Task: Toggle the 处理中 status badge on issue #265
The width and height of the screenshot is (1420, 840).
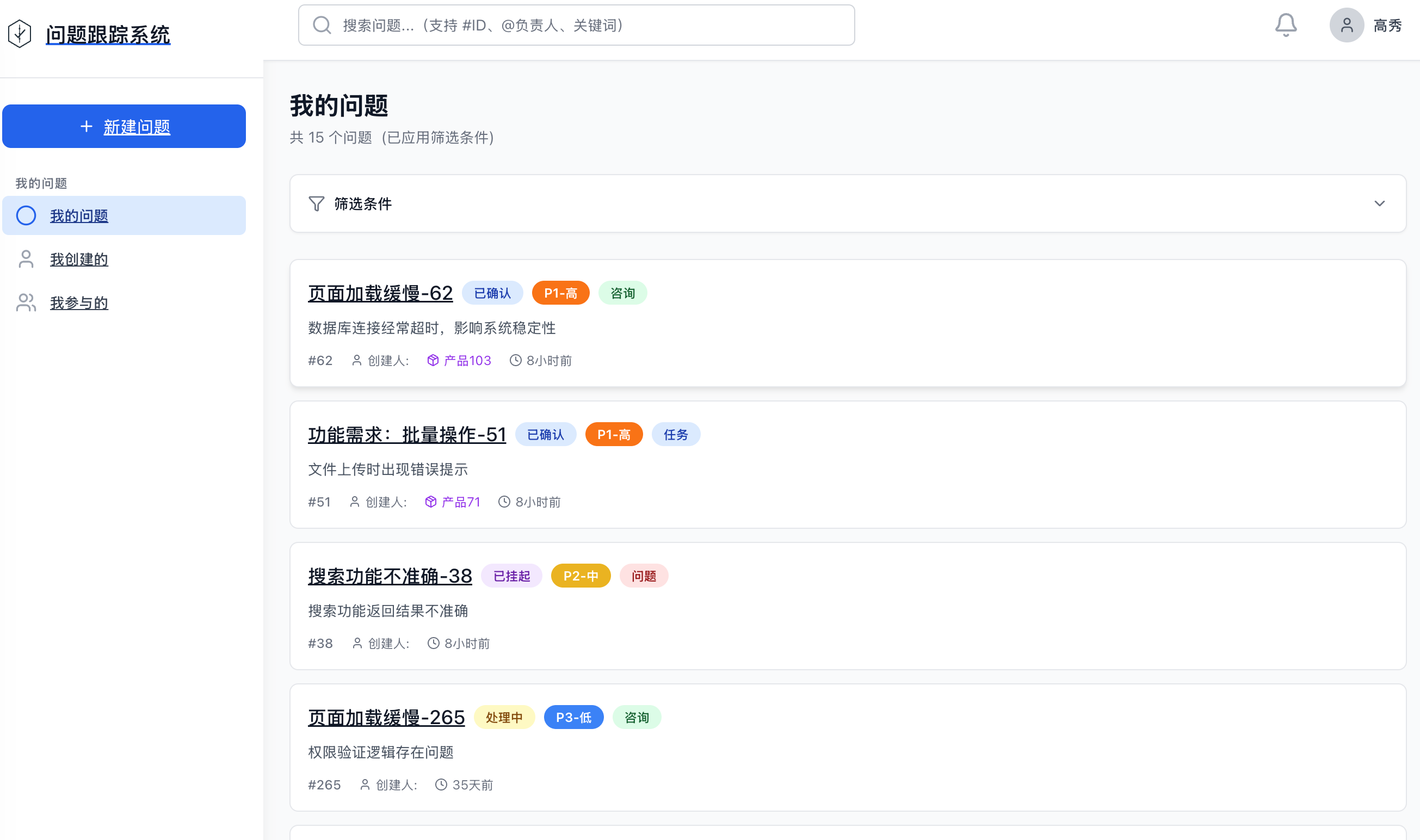Action: pos(504,717)
